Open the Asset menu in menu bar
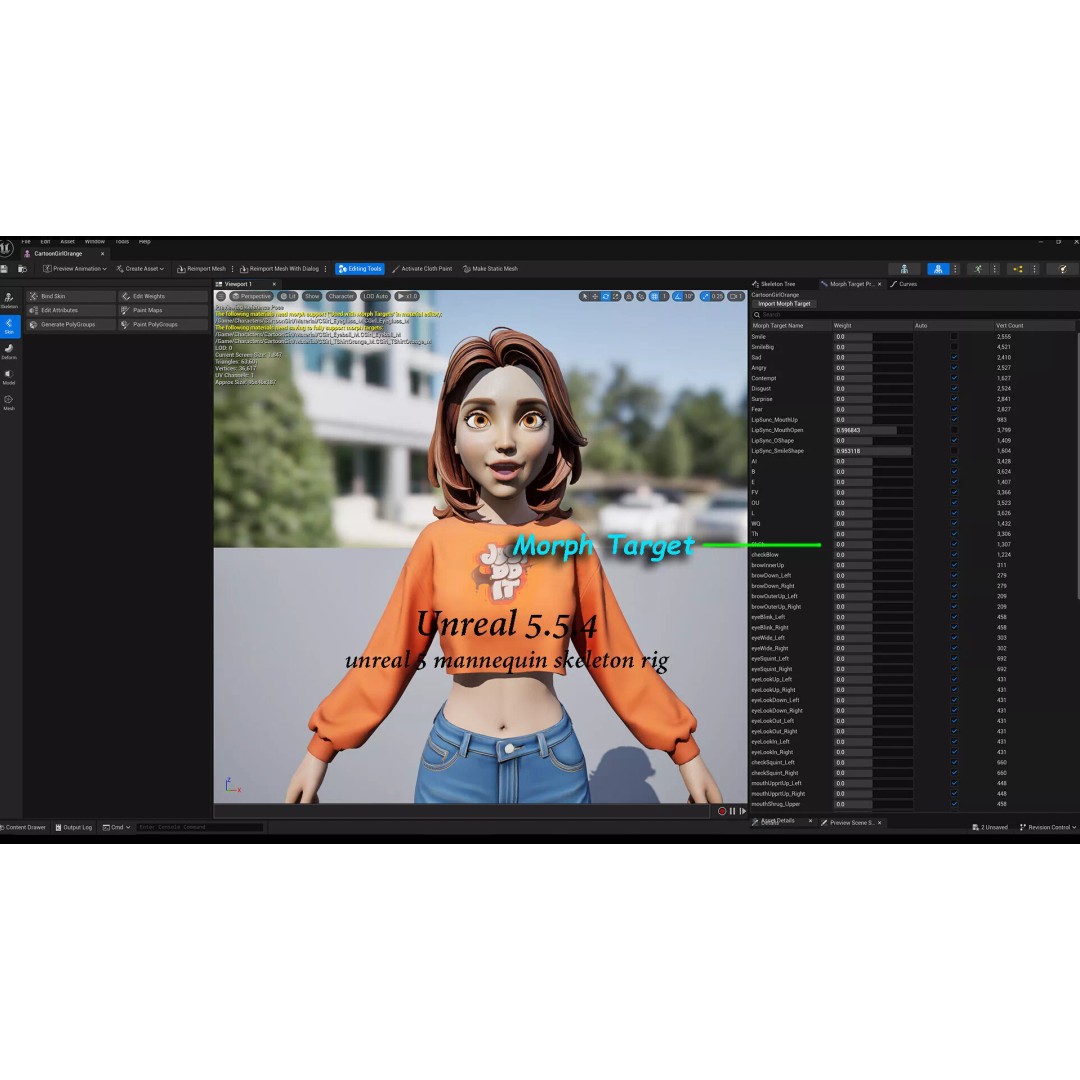This screenshot has height=1080, width=1080. (x=68, y=242)
